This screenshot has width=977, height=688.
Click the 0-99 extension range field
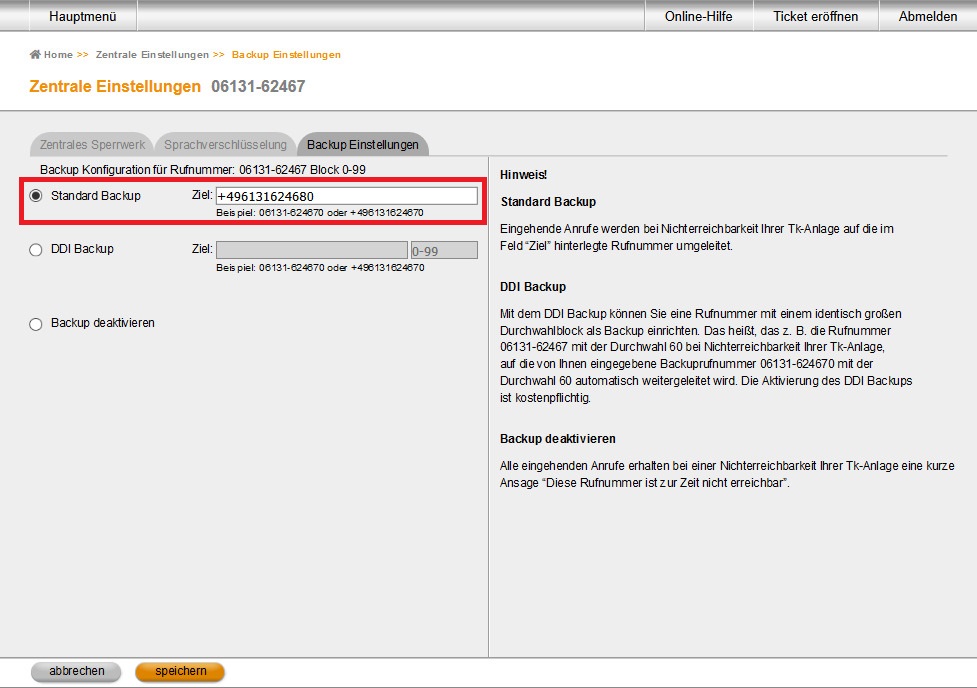[x=444, y=250]
